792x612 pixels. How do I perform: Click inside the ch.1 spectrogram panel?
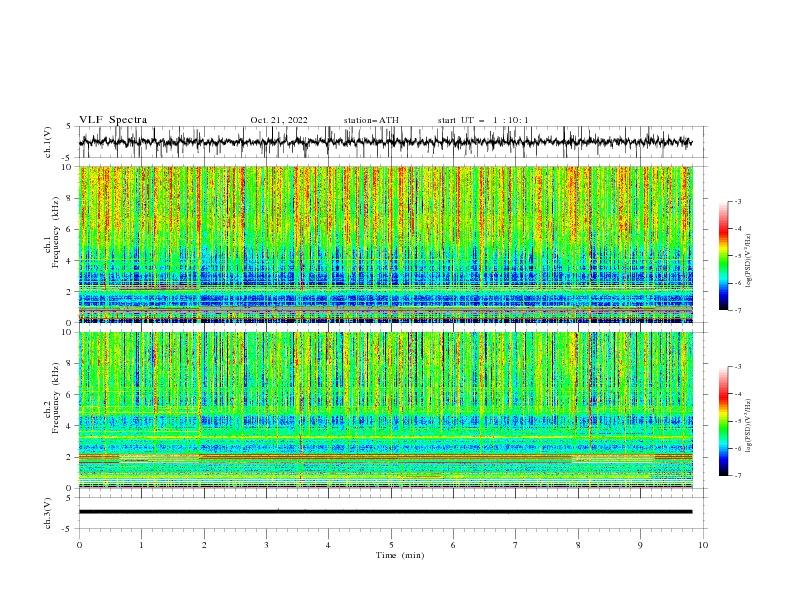tap(386, 244)
